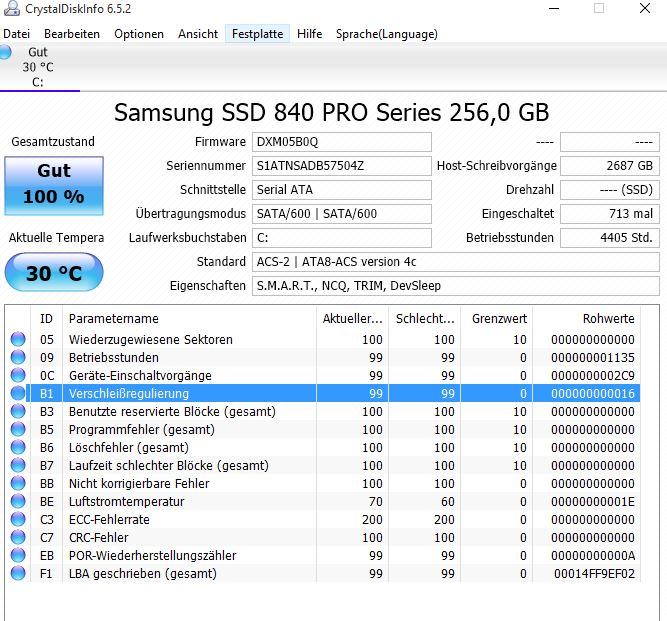Select the POR-Wiederherstellungszähler row name
The image size is (667, 621).
(152, 555)
